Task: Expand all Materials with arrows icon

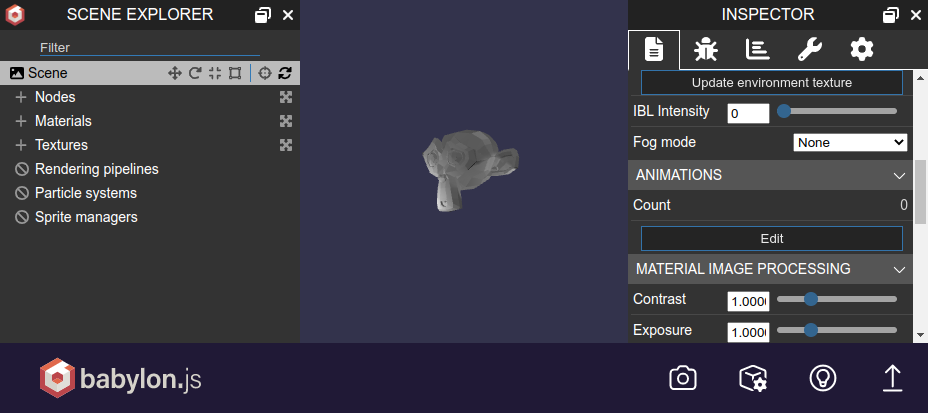Action: tap(286, 121)
